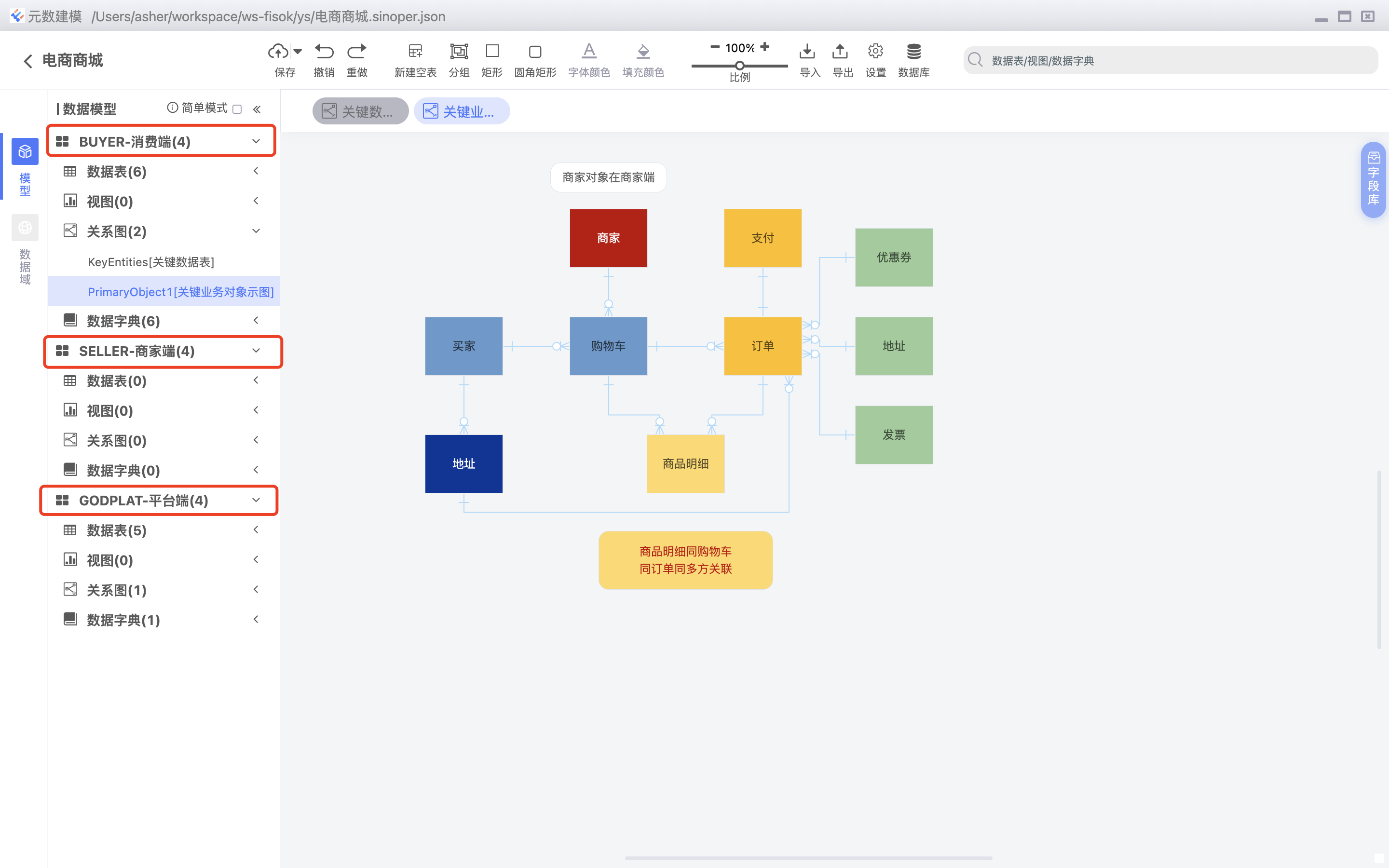Click the Redo (重做) icon
Image resolution: width=1389 pixels, height=868 pixels.
click(x=356, y=52)
